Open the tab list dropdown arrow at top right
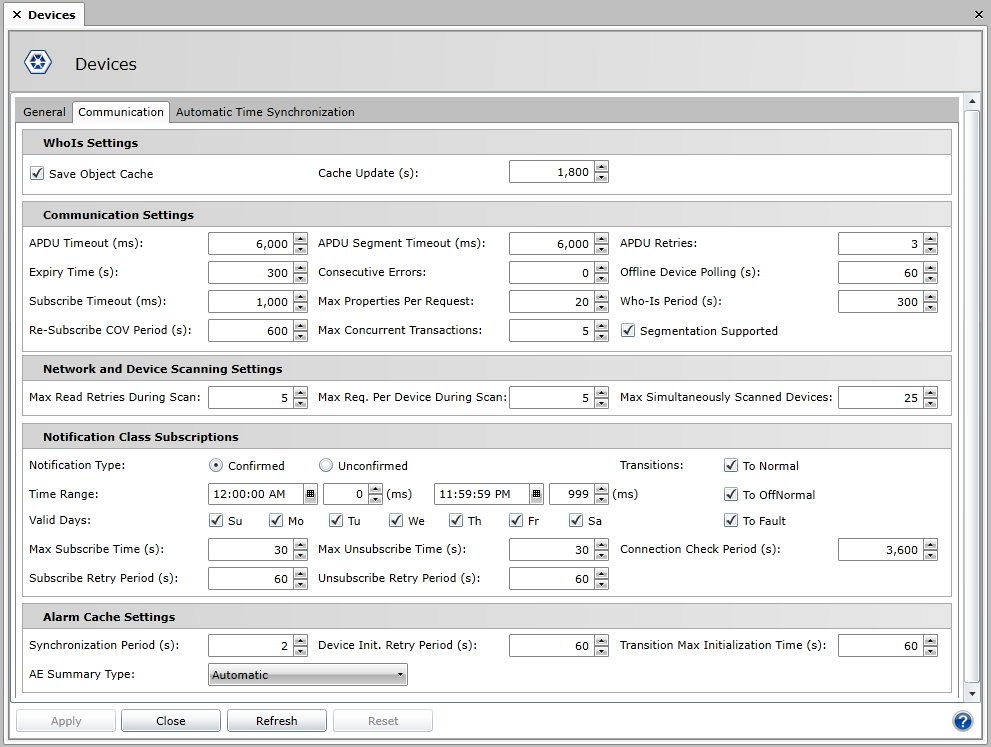991x747 pixels. 978,15
